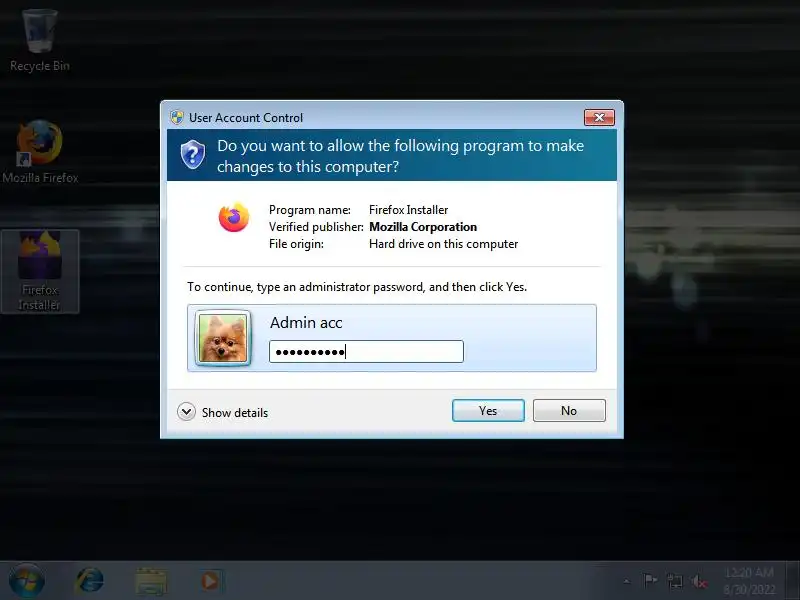The width and height of the screenshot is (800, 600).
Task: Select the Firefox Installer desktop icon
Action: click(x=40, y=271)
